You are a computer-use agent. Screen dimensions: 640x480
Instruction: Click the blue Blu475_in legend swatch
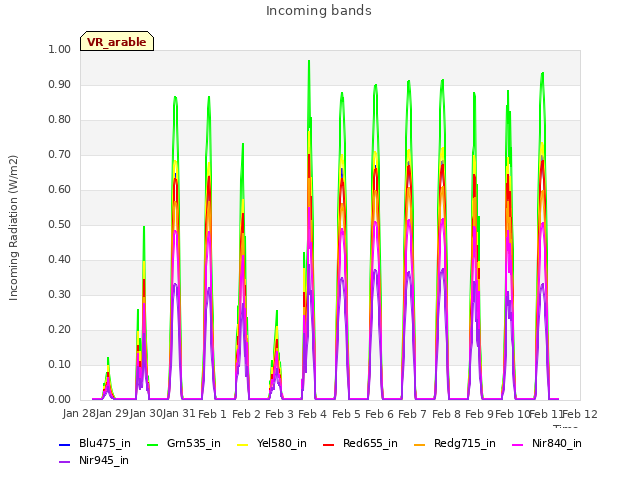point(64,444)
